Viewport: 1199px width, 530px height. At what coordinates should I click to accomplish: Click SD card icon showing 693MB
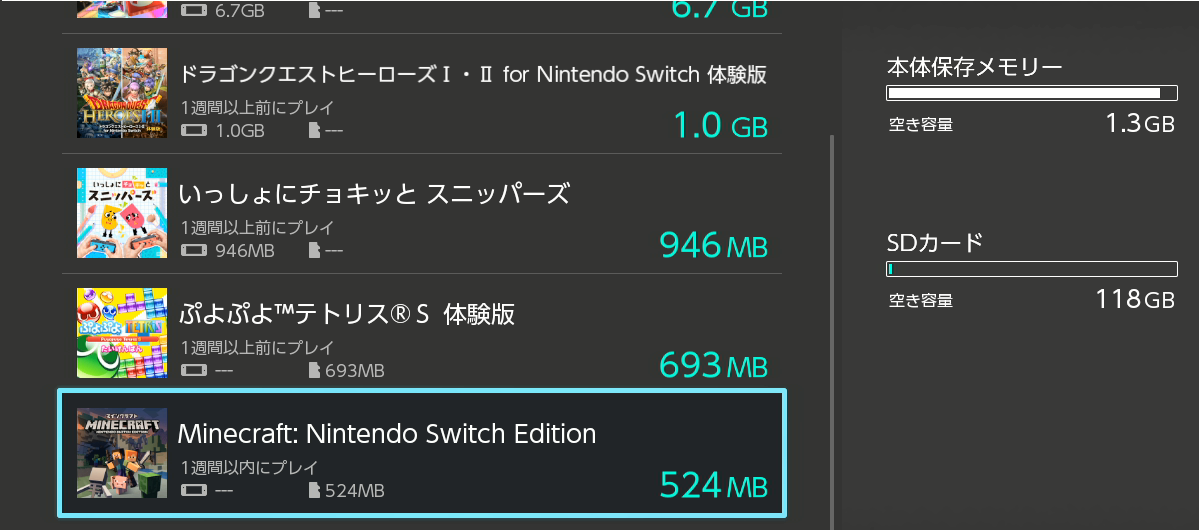click(x=316, y=371)
